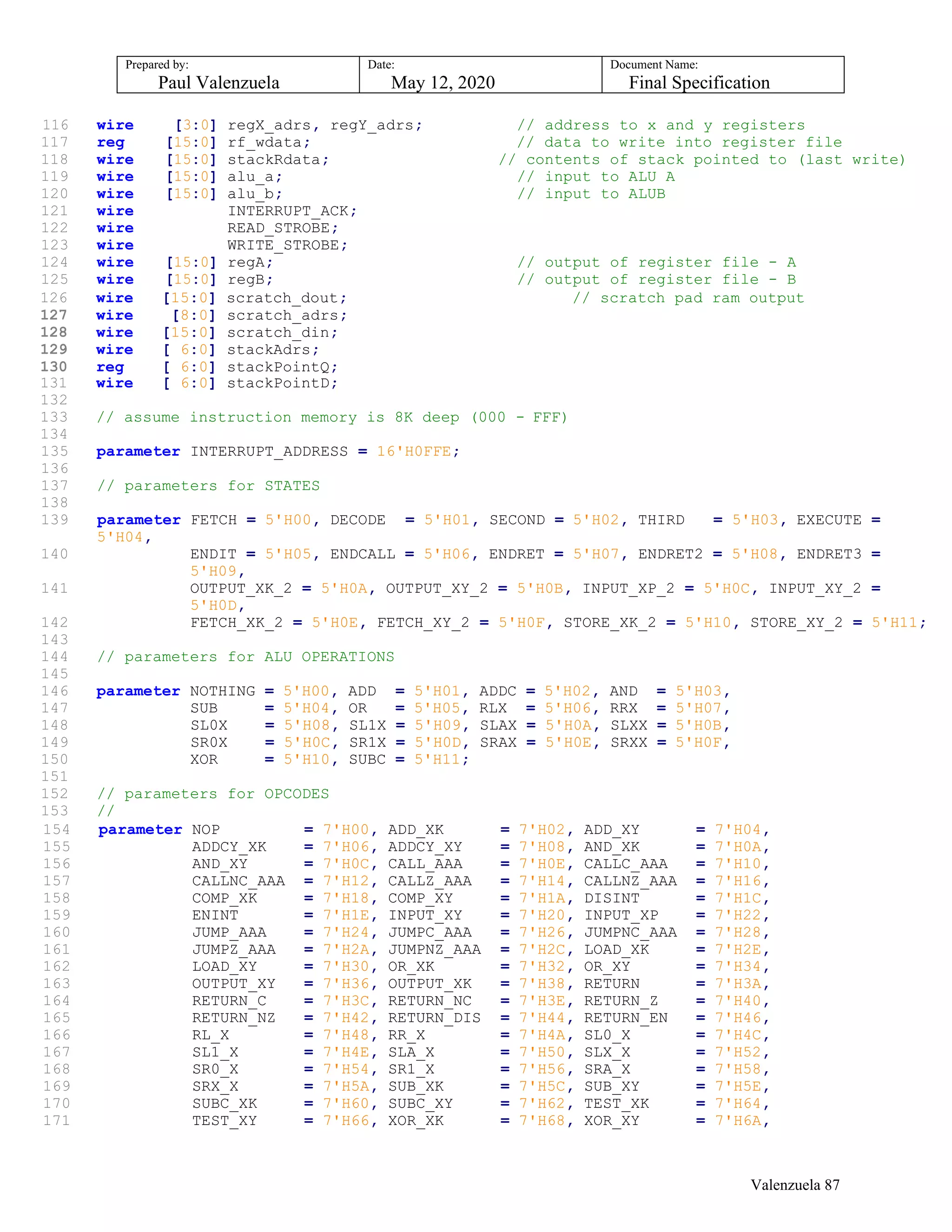The height and width of the screenshot is (1232, 952).
Task: Select the Document Name: label
Action: tap(654, 64)
